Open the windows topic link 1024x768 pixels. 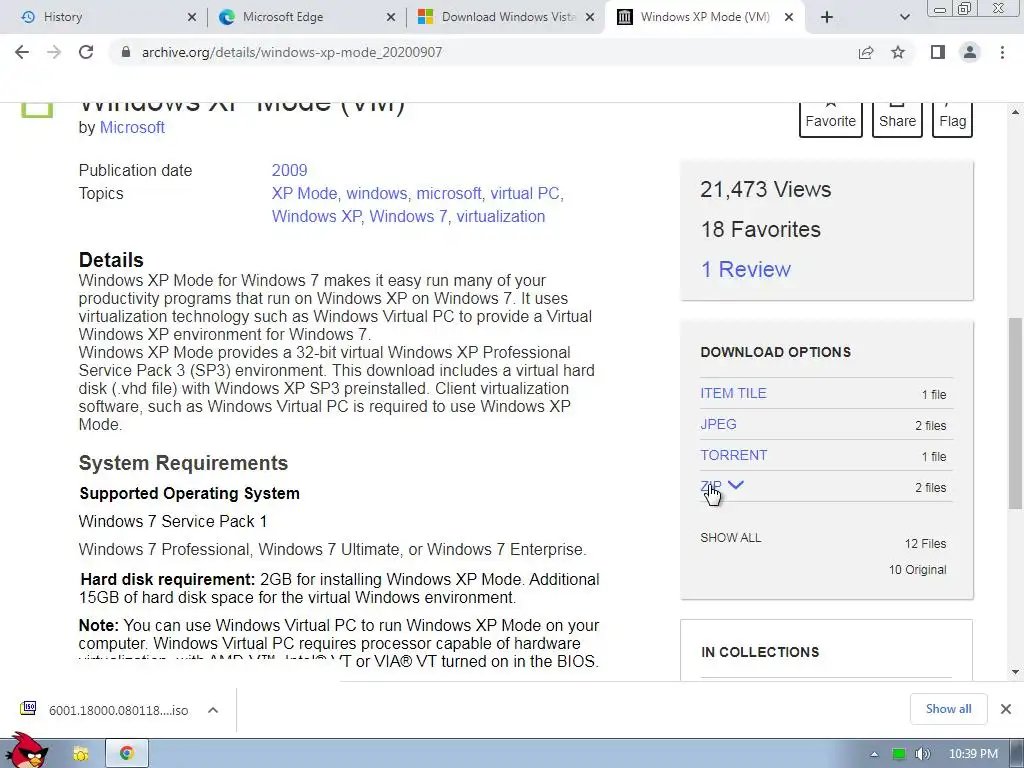tap(376, 193)
